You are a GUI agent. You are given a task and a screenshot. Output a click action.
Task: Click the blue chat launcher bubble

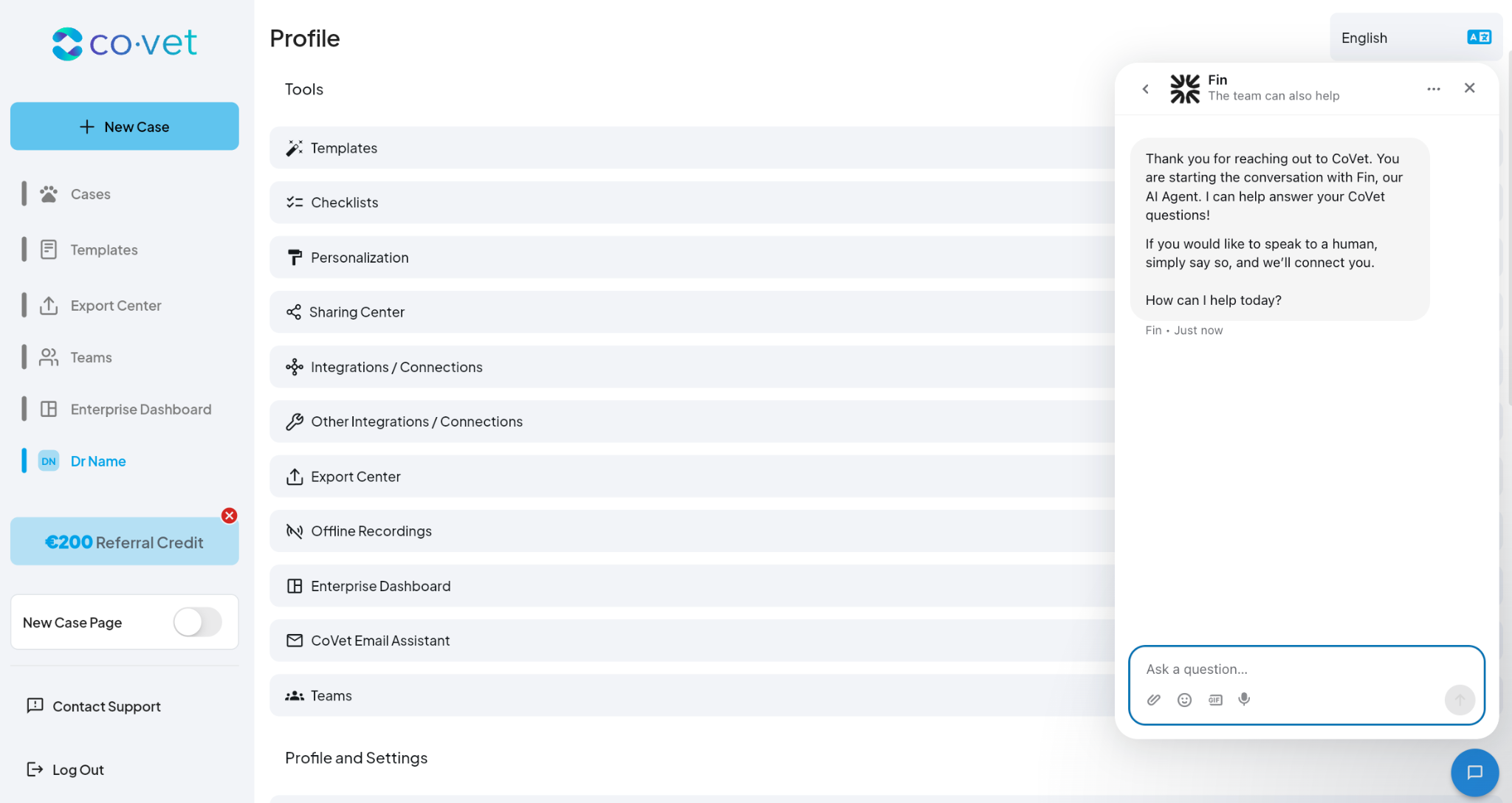point(1474,772)
